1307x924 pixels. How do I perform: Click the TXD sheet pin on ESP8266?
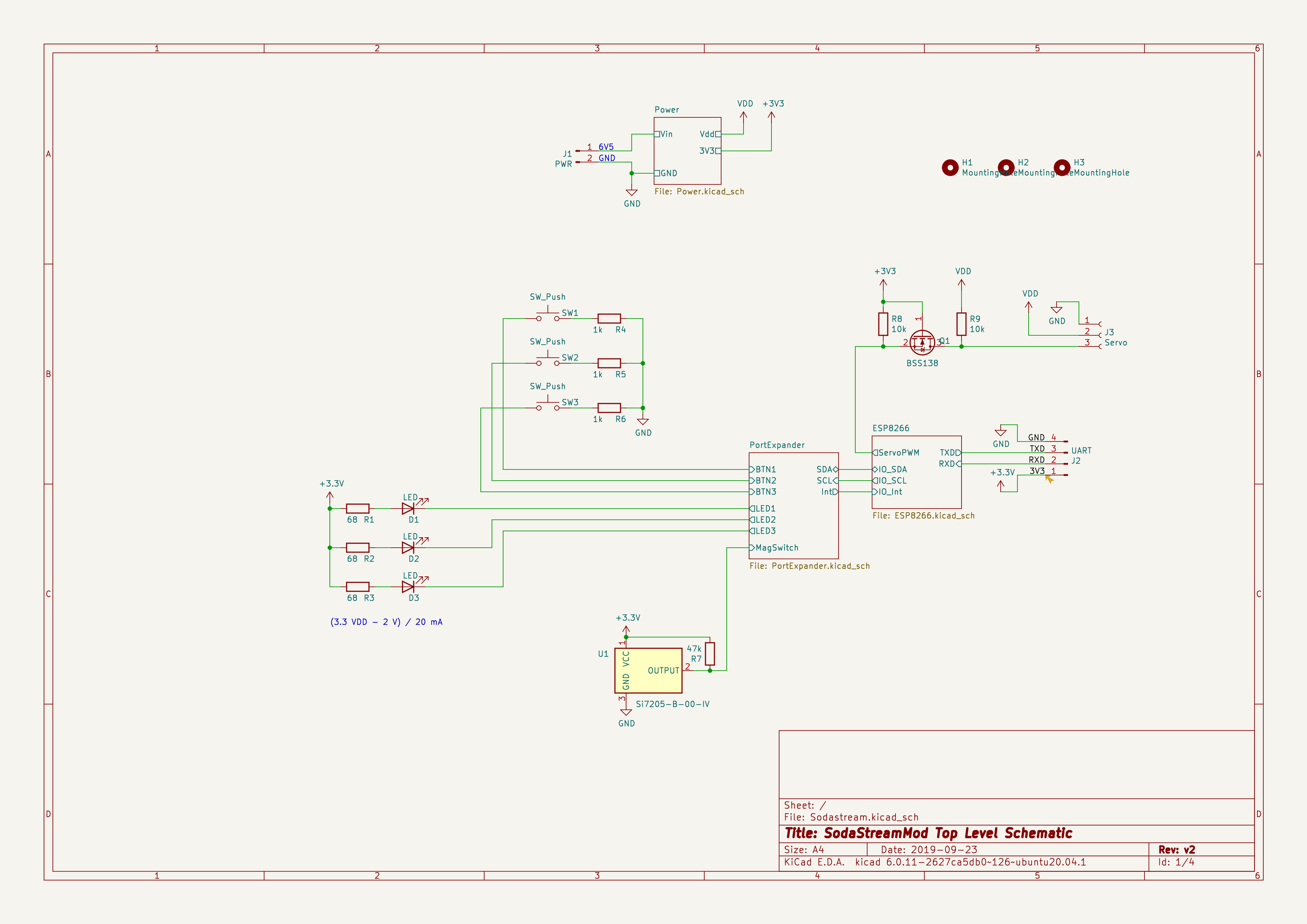950,453
